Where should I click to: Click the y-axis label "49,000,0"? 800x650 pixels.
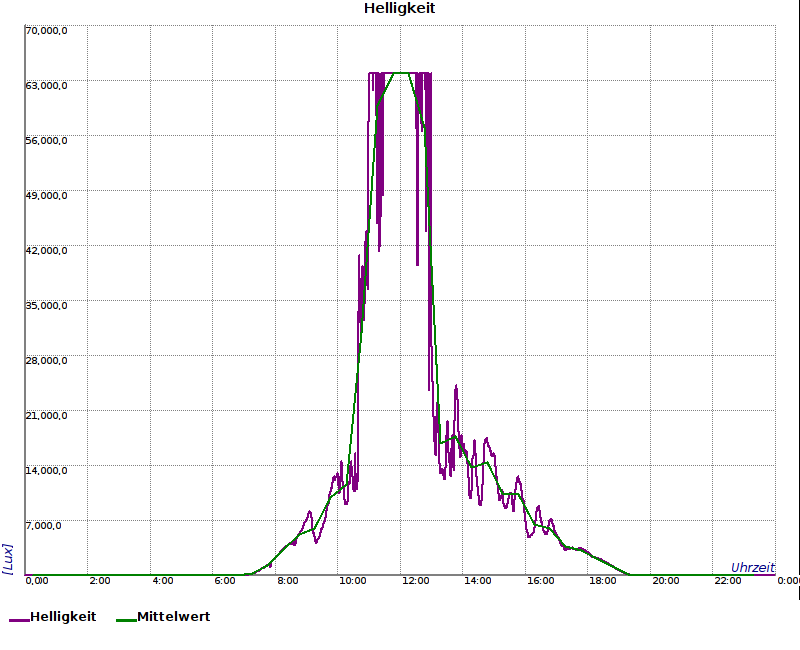(x=46, y=196)
